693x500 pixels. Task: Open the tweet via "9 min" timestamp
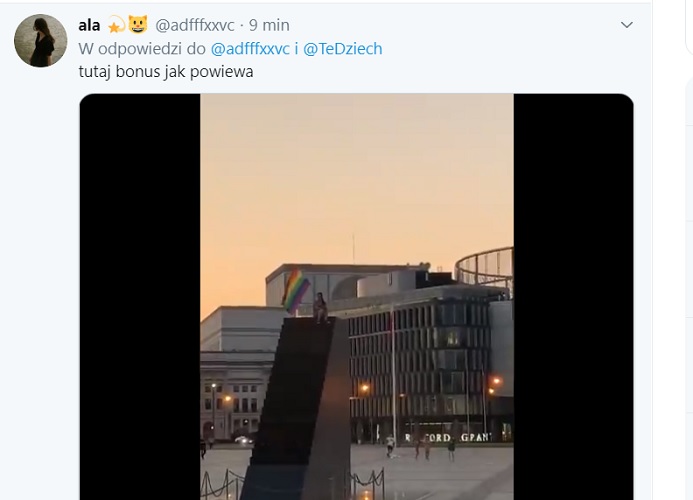[x=269, y=25]
